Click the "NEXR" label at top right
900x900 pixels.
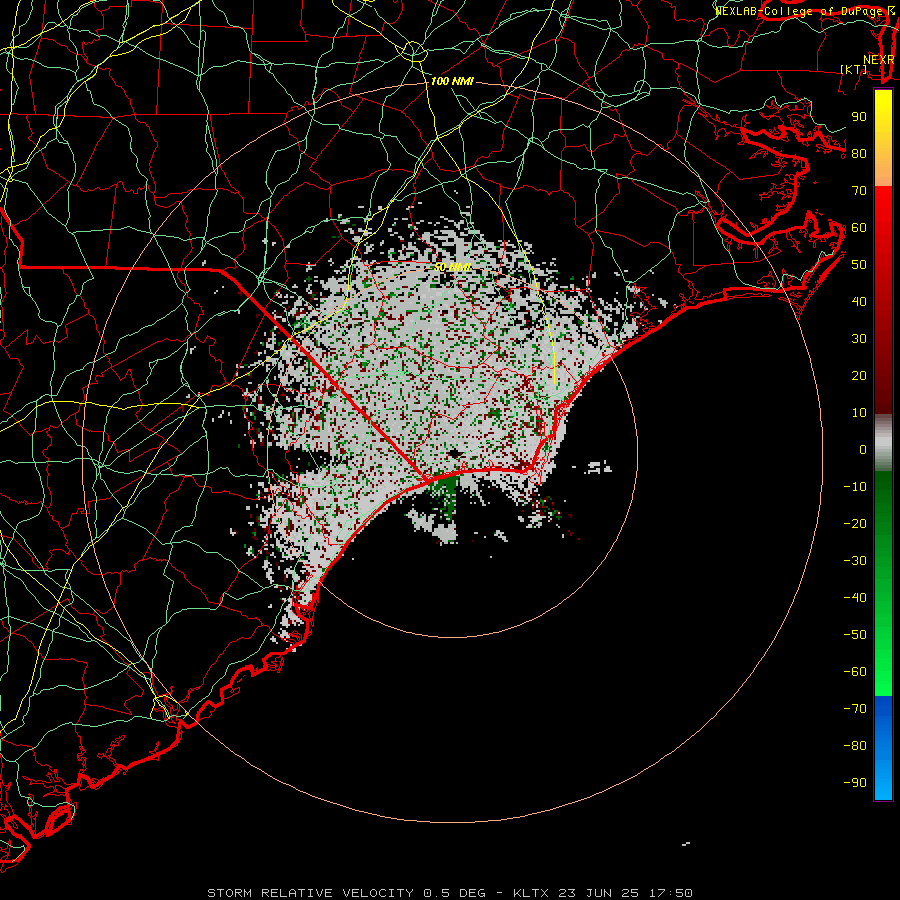(x=878, y=60)
